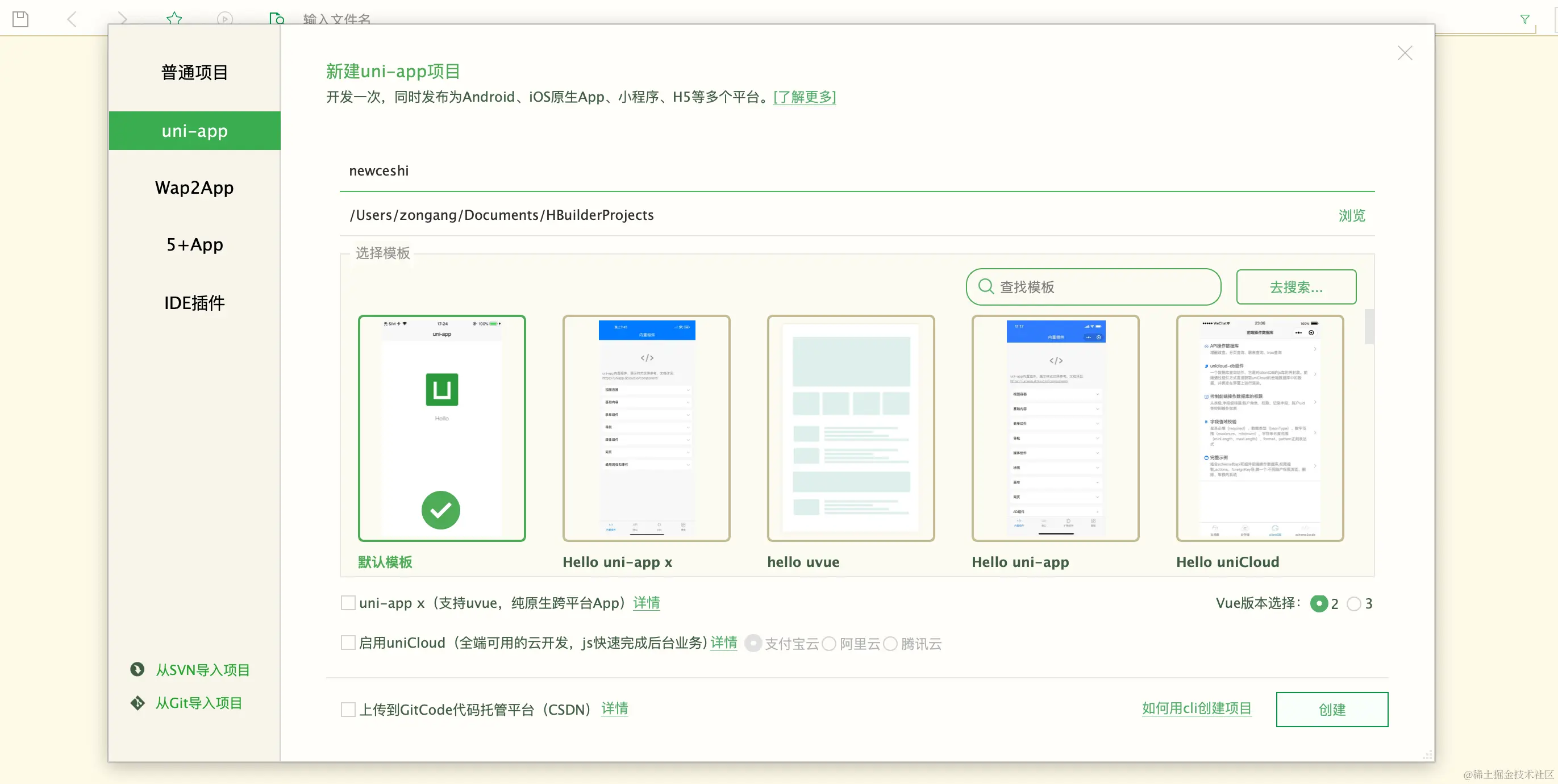This screenshot has height=784, width=1558.
Task: Switch to the IDE插件 tab
Action: point(194,302)
